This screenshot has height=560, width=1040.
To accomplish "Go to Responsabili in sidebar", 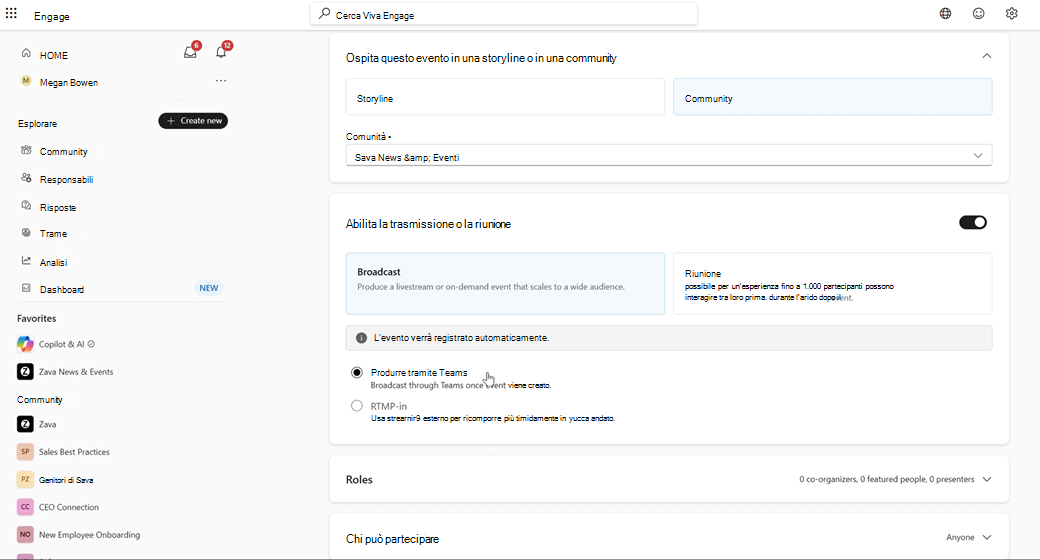I will pos(66,180).
